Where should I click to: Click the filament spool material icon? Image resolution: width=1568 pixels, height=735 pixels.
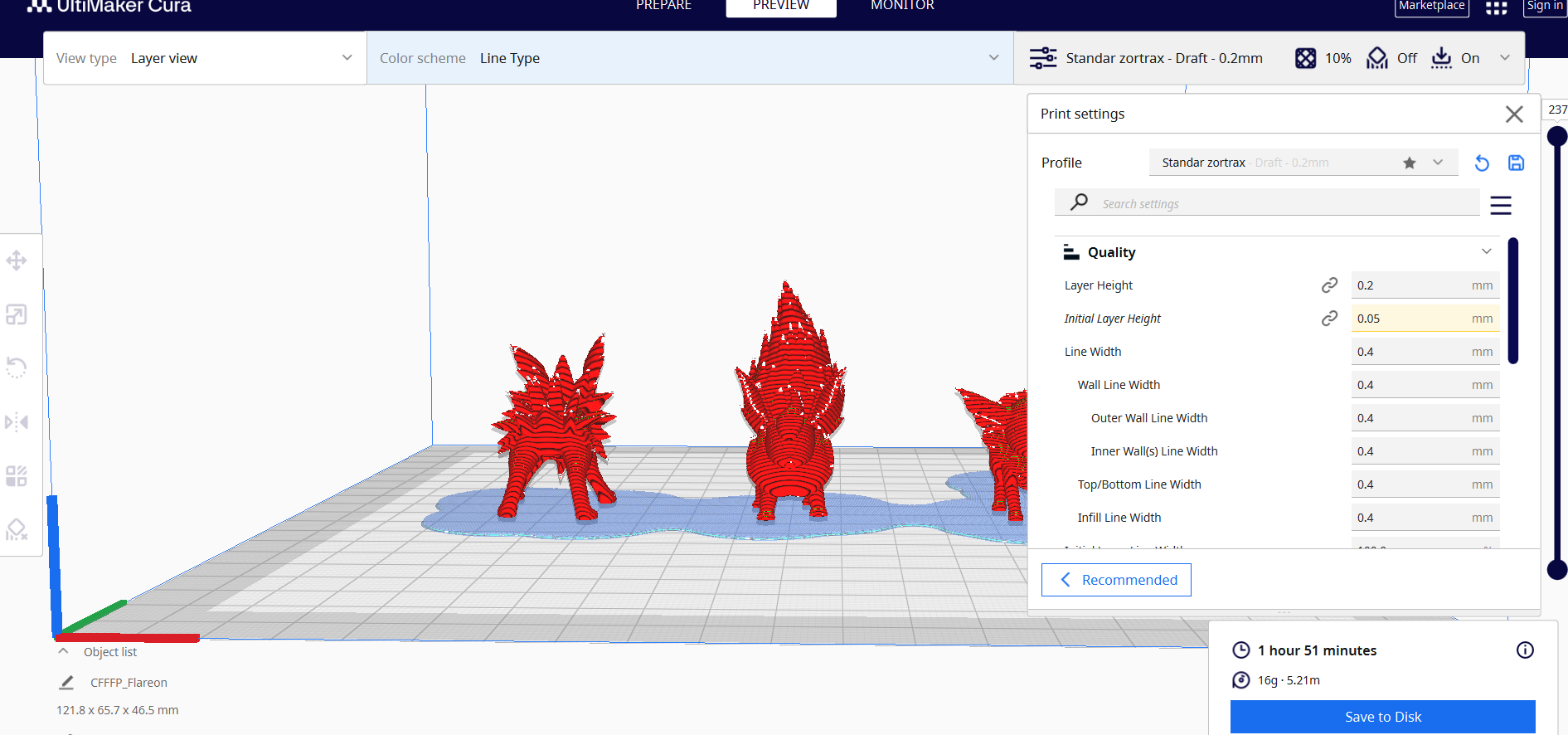[1240, 680]
